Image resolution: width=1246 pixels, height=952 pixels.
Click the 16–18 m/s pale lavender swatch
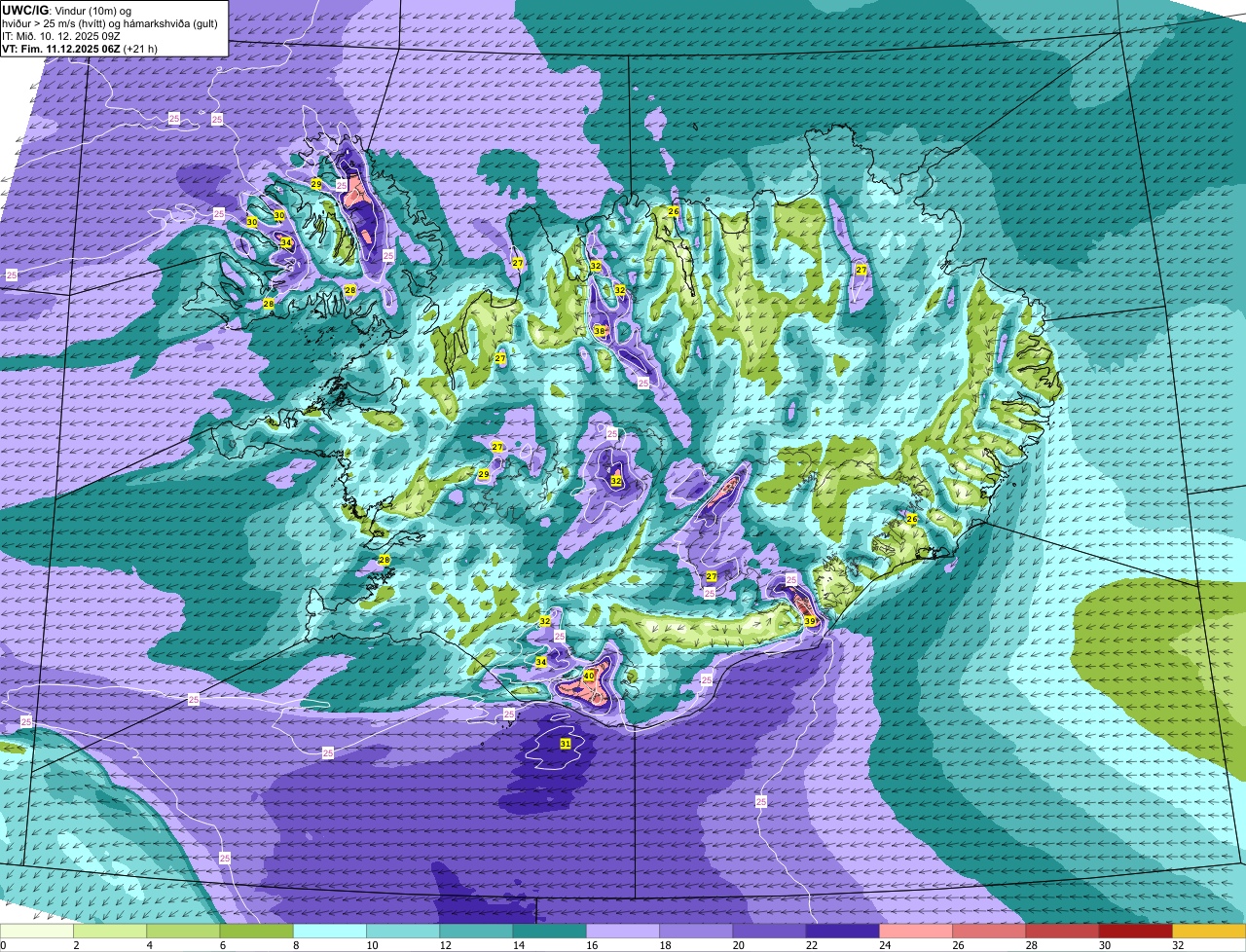tap(623, 931)
